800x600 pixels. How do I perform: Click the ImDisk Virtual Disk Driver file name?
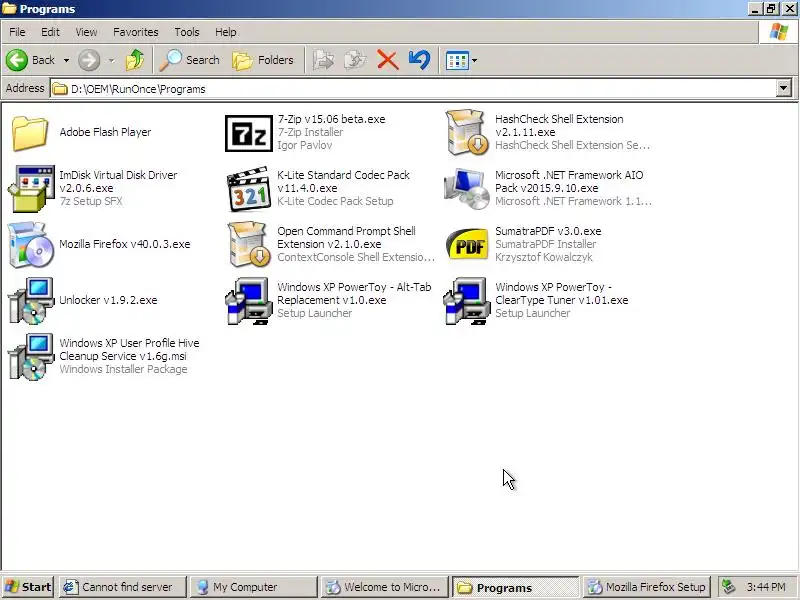118,181
